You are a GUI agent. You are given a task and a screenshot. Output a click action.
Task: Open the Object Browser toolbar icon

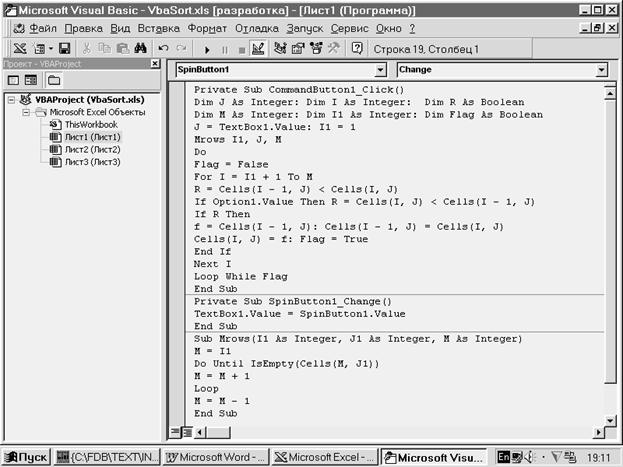pos(316,48)
